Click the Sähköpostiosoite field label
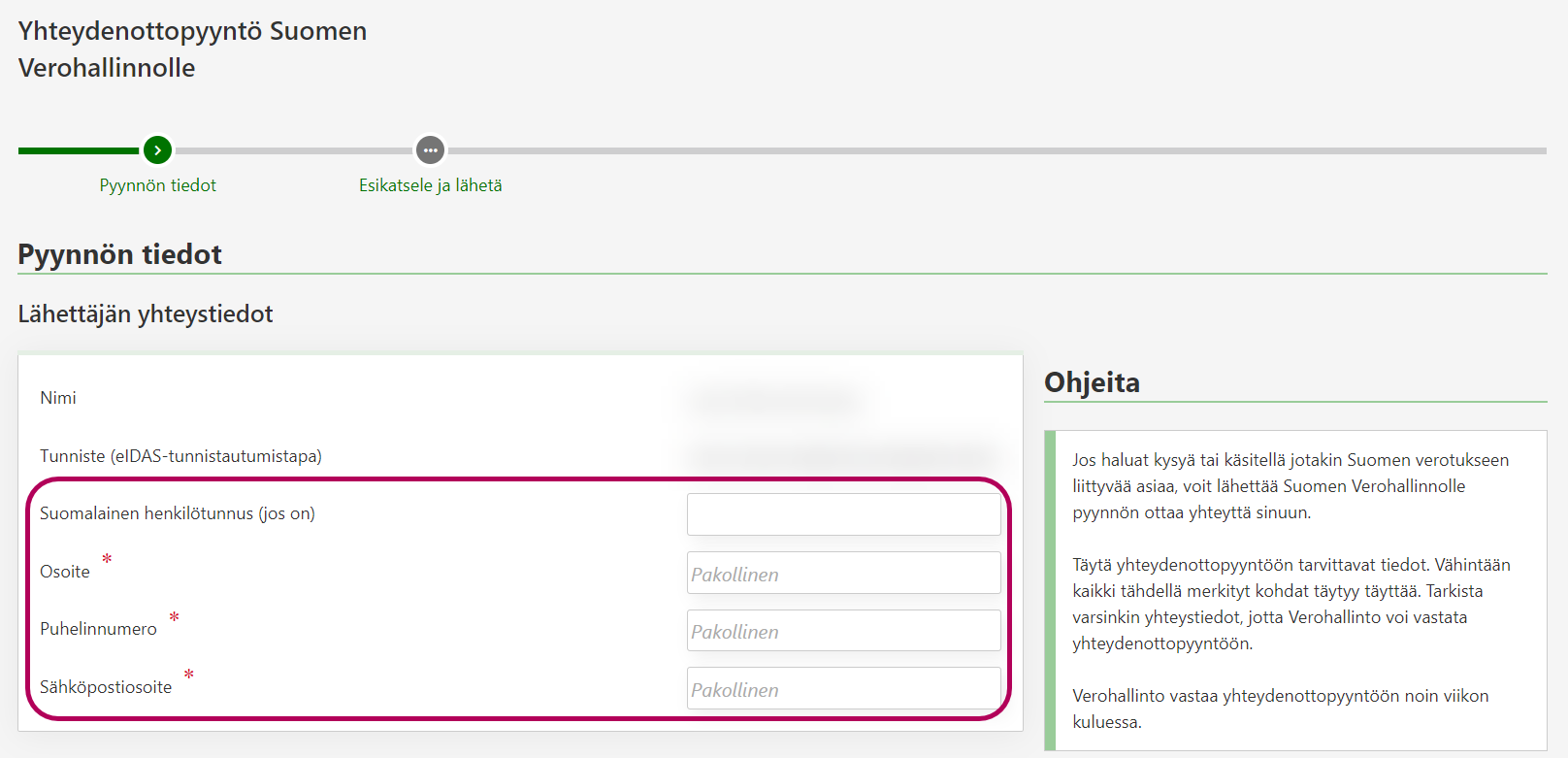 [106, 687]
